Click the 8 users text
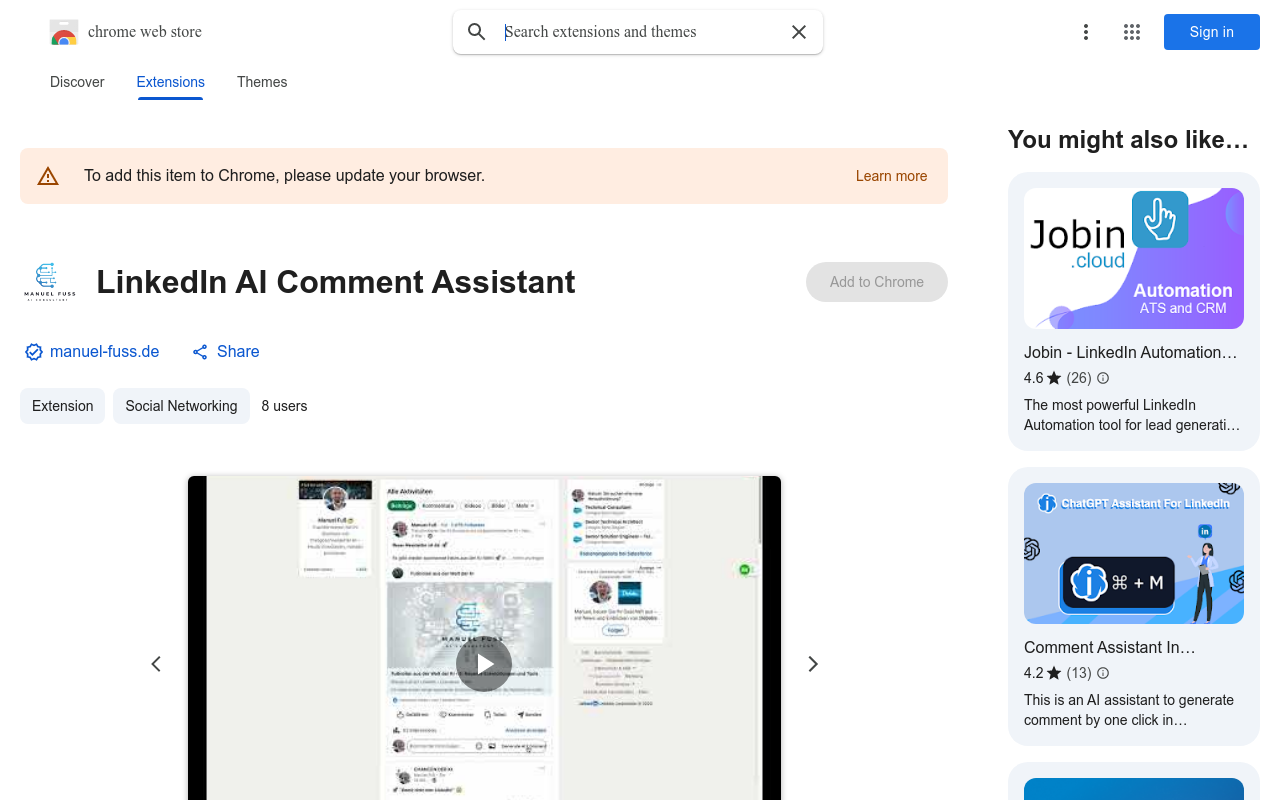 point(285,406)
